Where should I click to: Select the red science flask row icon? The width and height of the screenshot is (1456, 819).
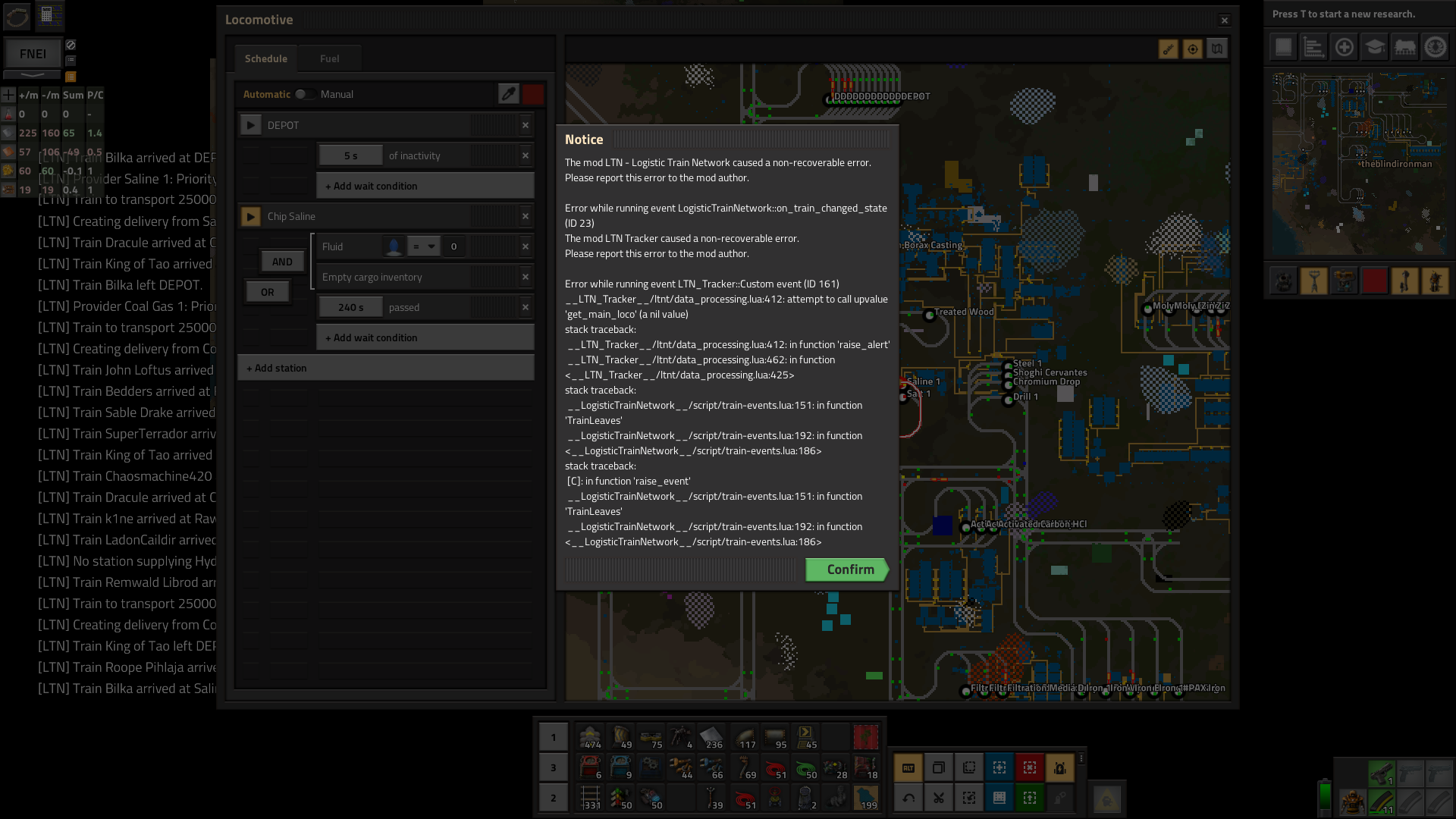pyautogui.click(x=8, y=115)
